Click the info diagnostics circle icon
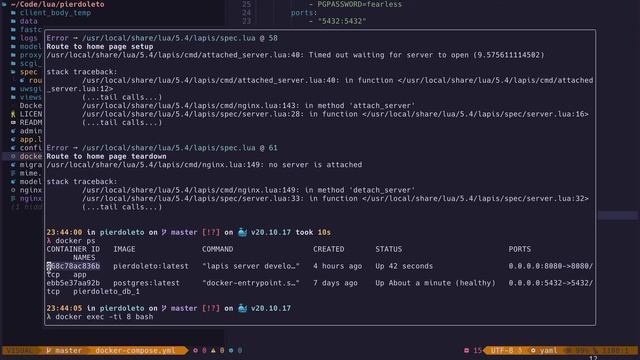This screenshot has height=360, width=640. (231, 350)
